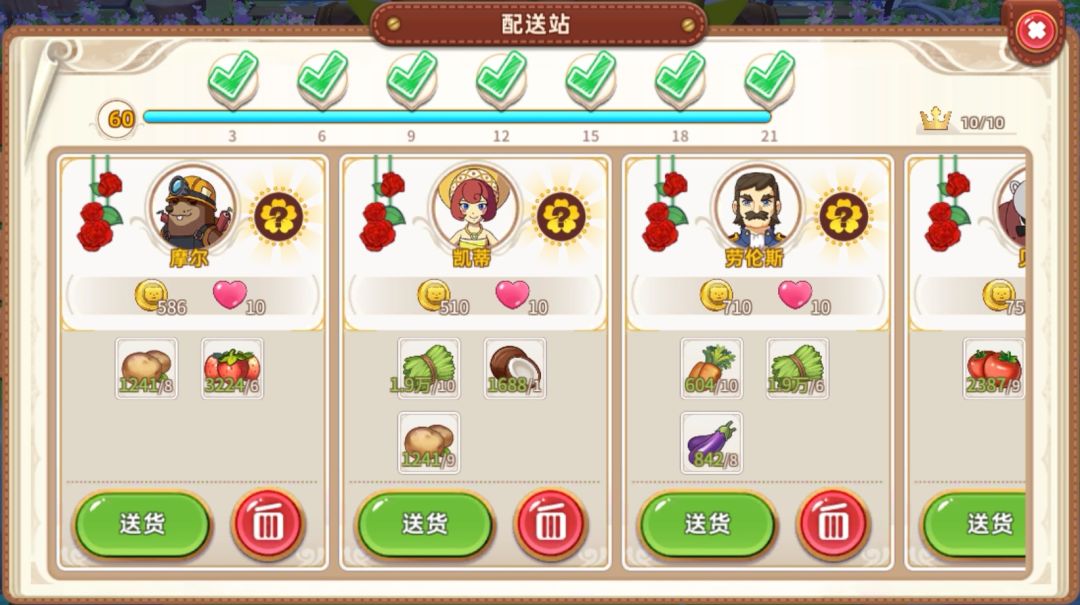Click 送货 to deliver 凯蒂's order
Viewport: 1080px width, 605px height.
pyautogui.click(x=425, y=524)
